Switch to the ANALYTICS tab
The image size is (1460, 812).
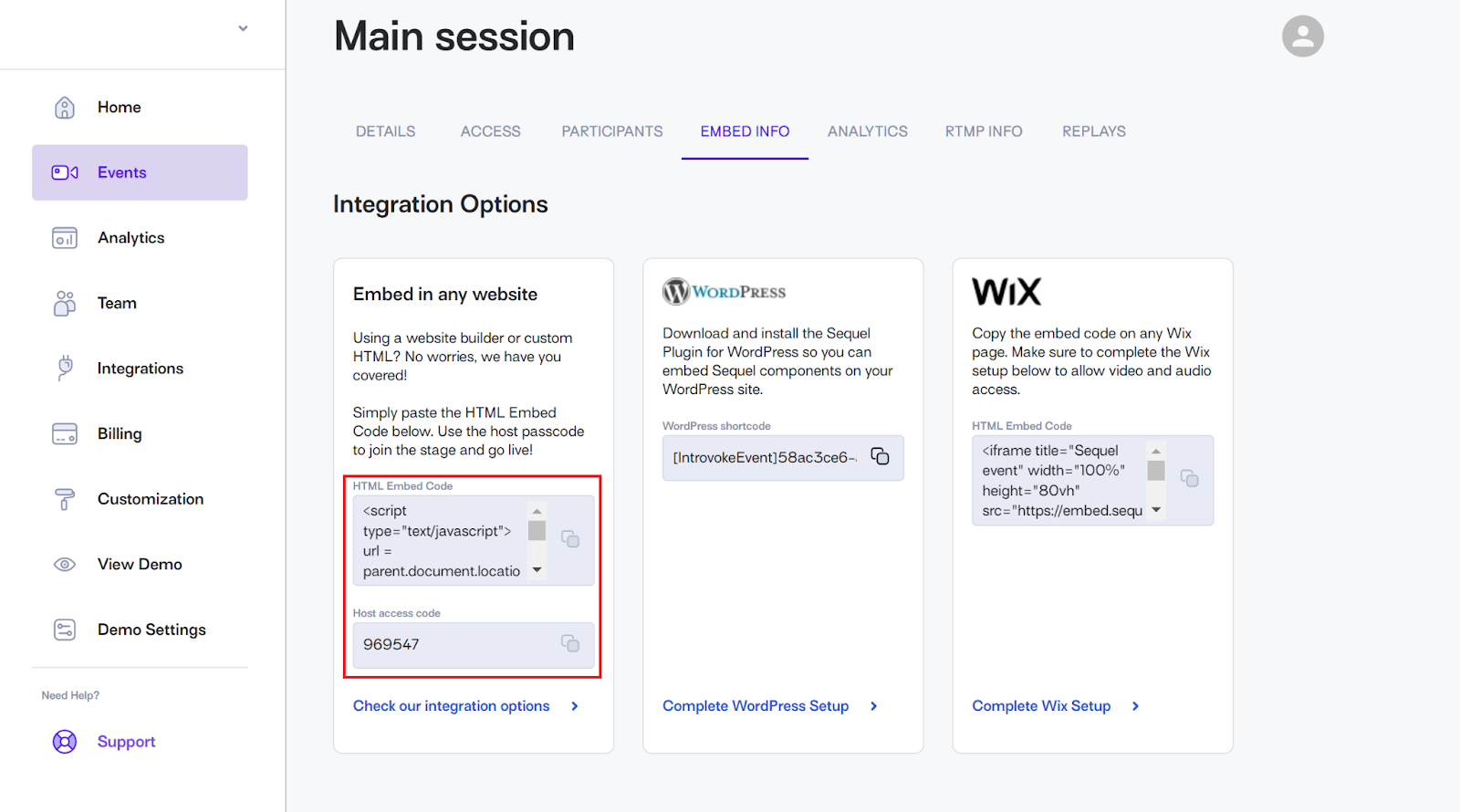[867, 131]
